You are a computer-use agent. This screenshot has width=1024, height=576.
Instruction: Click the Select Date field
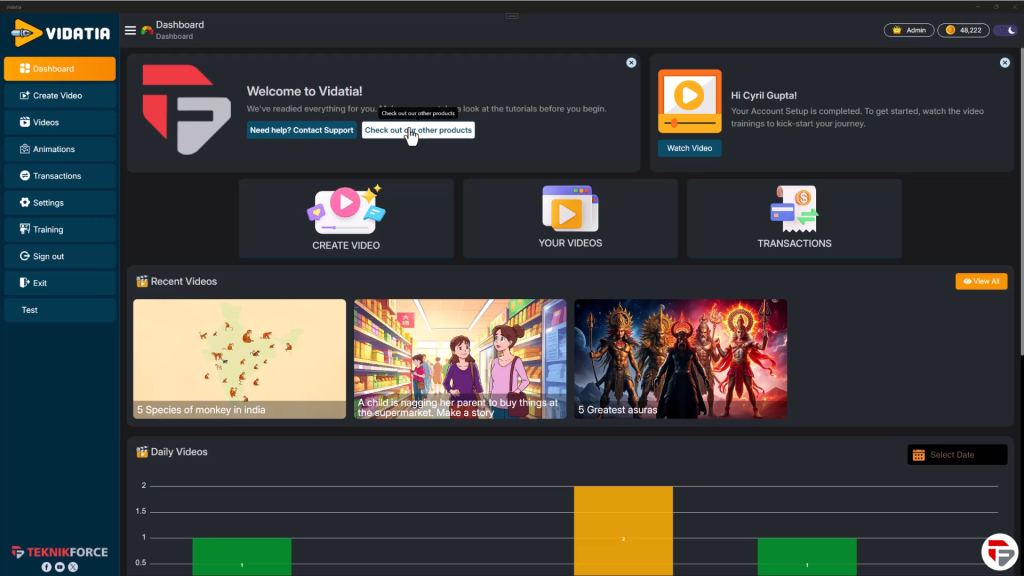tap(957, 455)
